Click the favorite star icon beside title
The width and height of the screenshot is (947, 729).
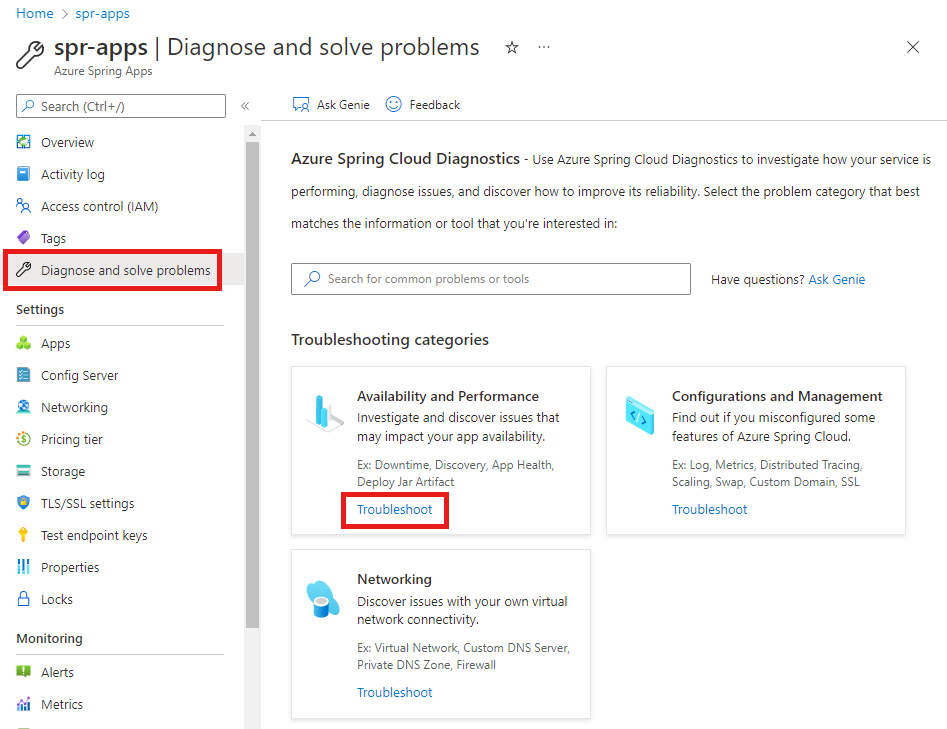pos(512,47)
